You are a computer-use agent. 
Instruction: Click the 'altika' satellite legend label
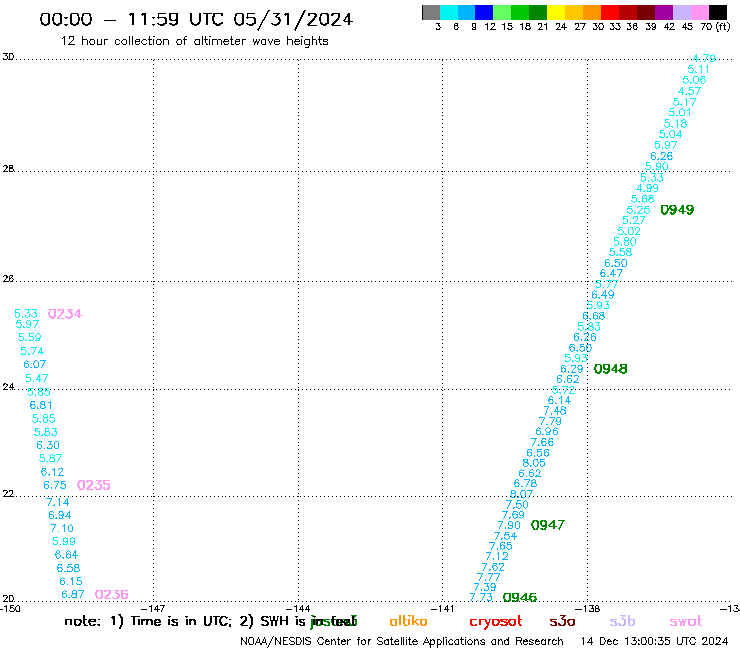tap(408, 621)
